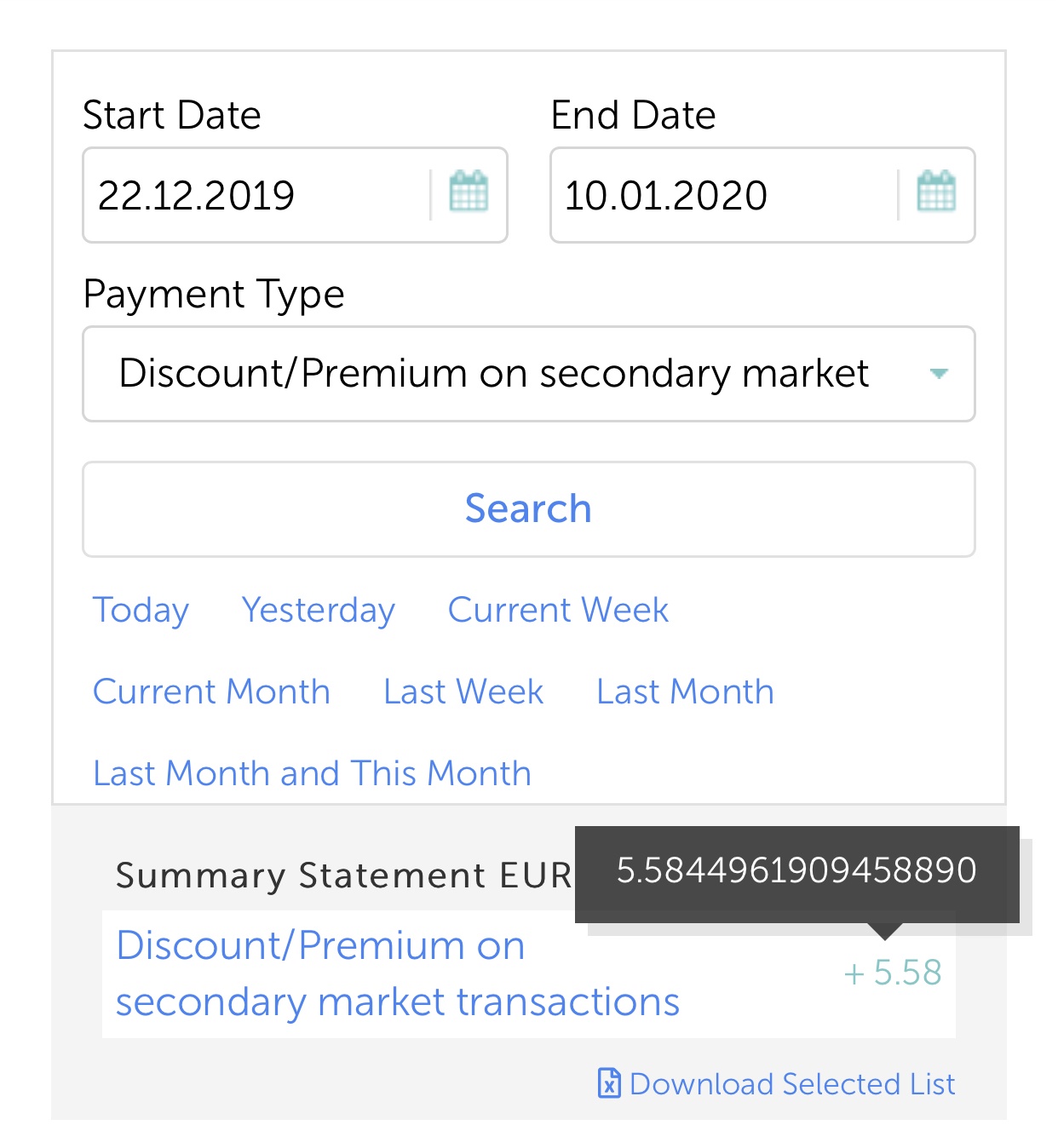
Task: Pick the Last Month date range
Action: pyautogui.click(x=685, y=692)
